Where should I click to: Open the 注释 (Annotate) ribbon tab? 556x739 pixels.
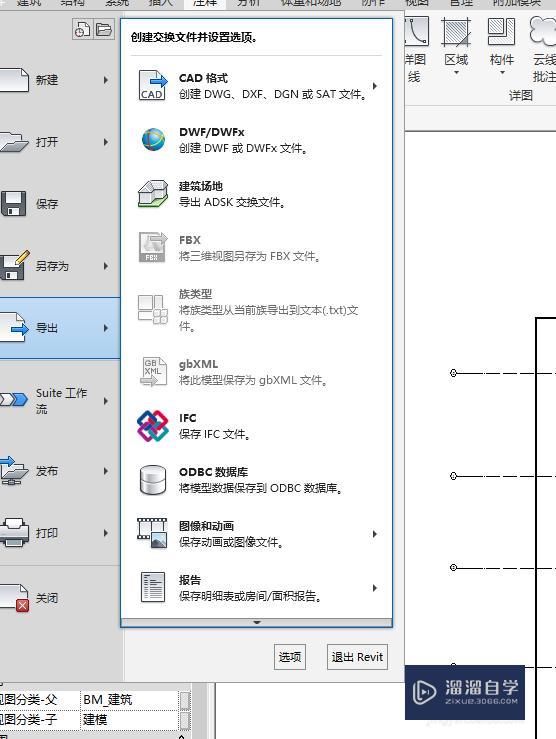(205, 4)
